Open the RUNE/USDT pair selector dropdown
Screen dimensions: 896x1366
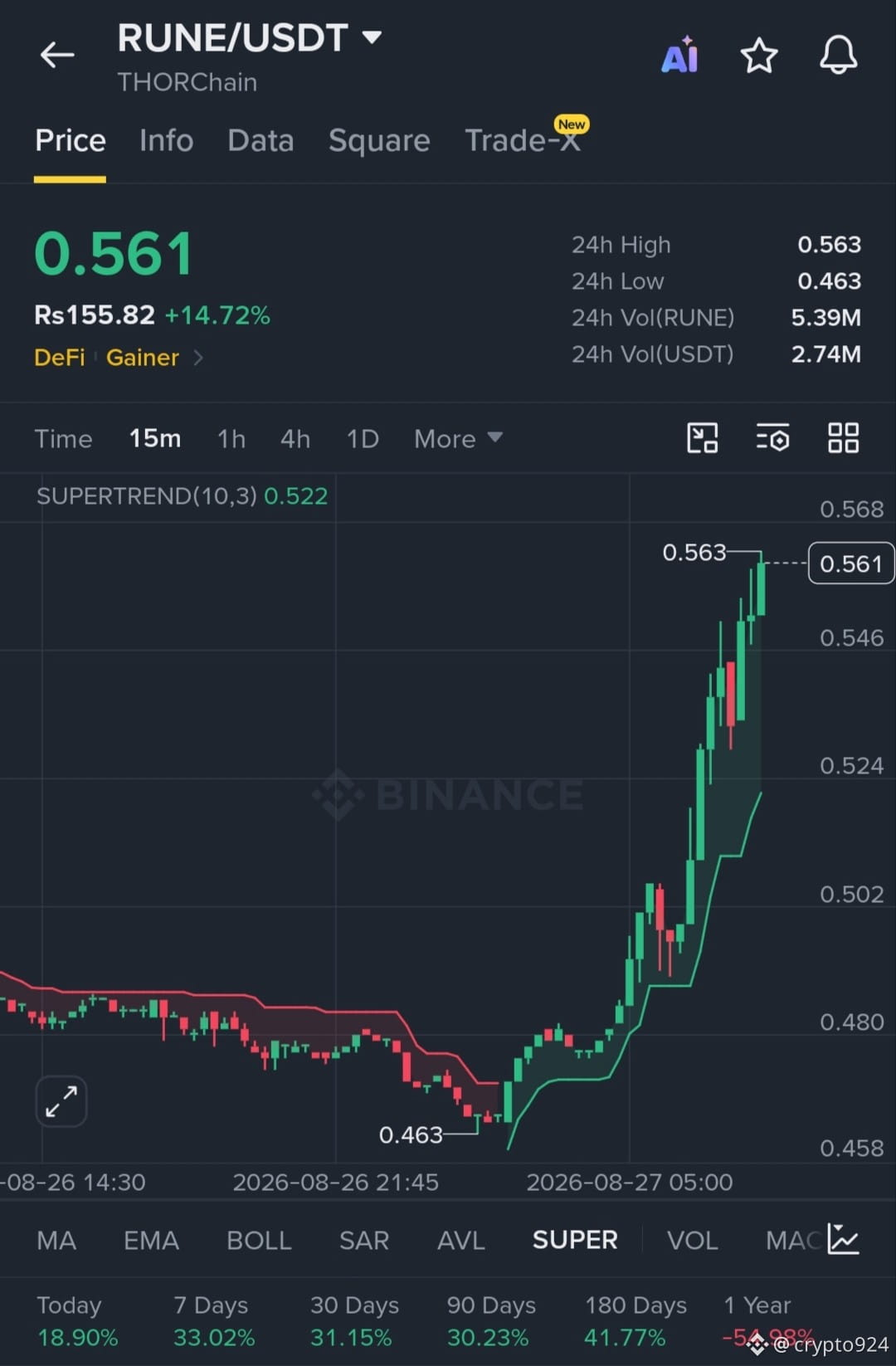point(250,38)
